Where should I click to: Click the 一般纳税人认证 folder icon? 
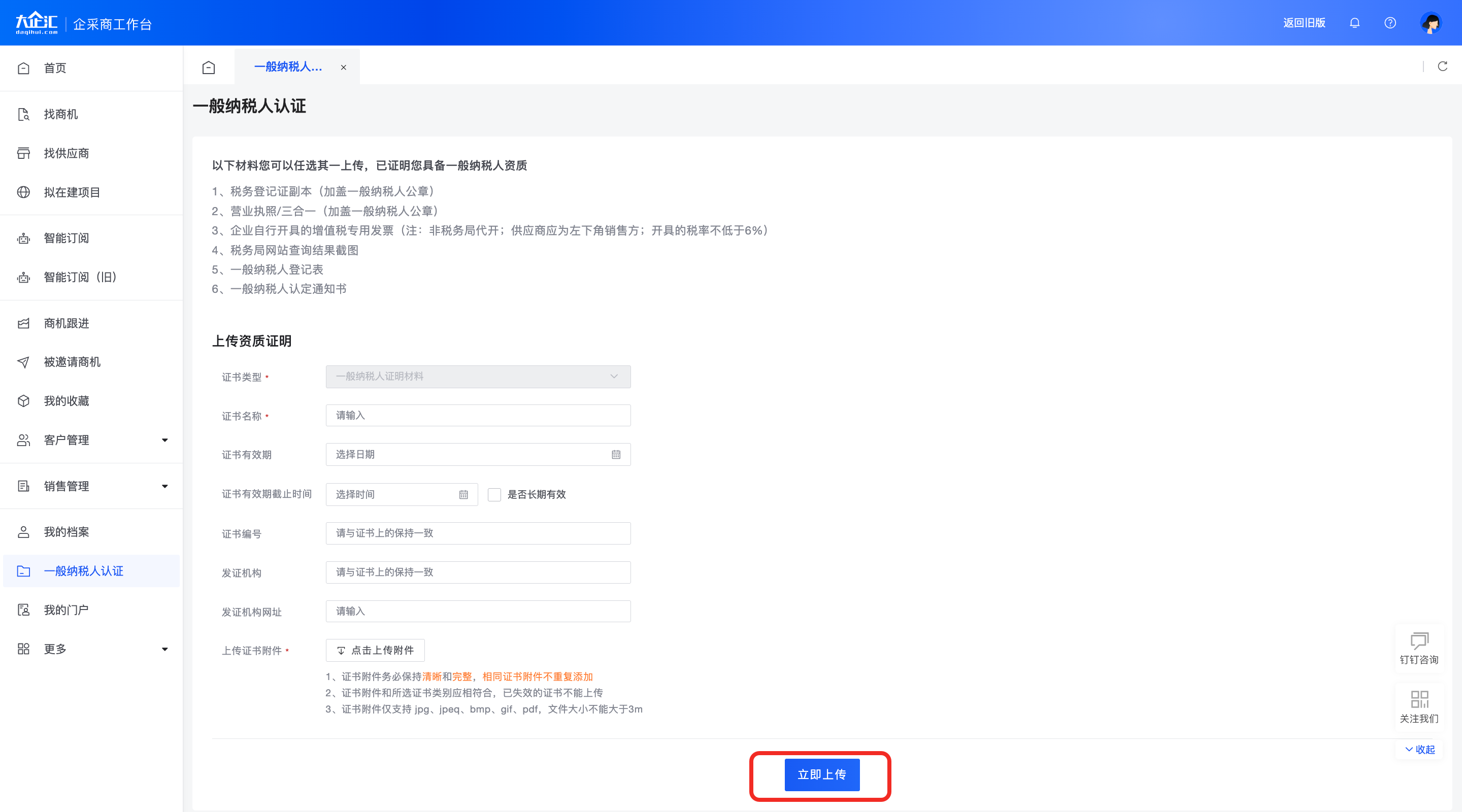(23, 571)
